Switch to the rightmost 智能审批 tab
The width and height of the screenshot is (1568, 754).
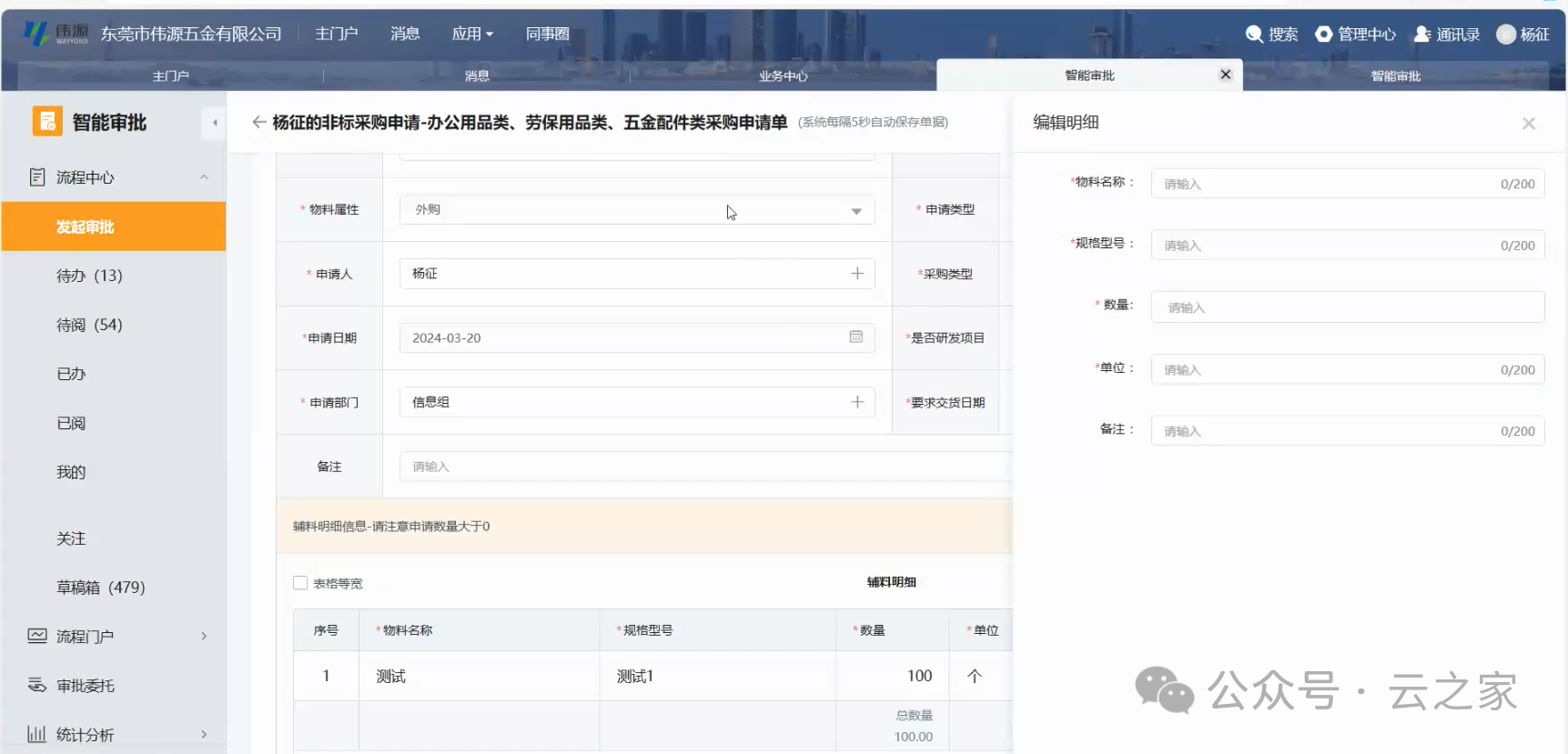pyautogui.click(x=1395, y=75)
